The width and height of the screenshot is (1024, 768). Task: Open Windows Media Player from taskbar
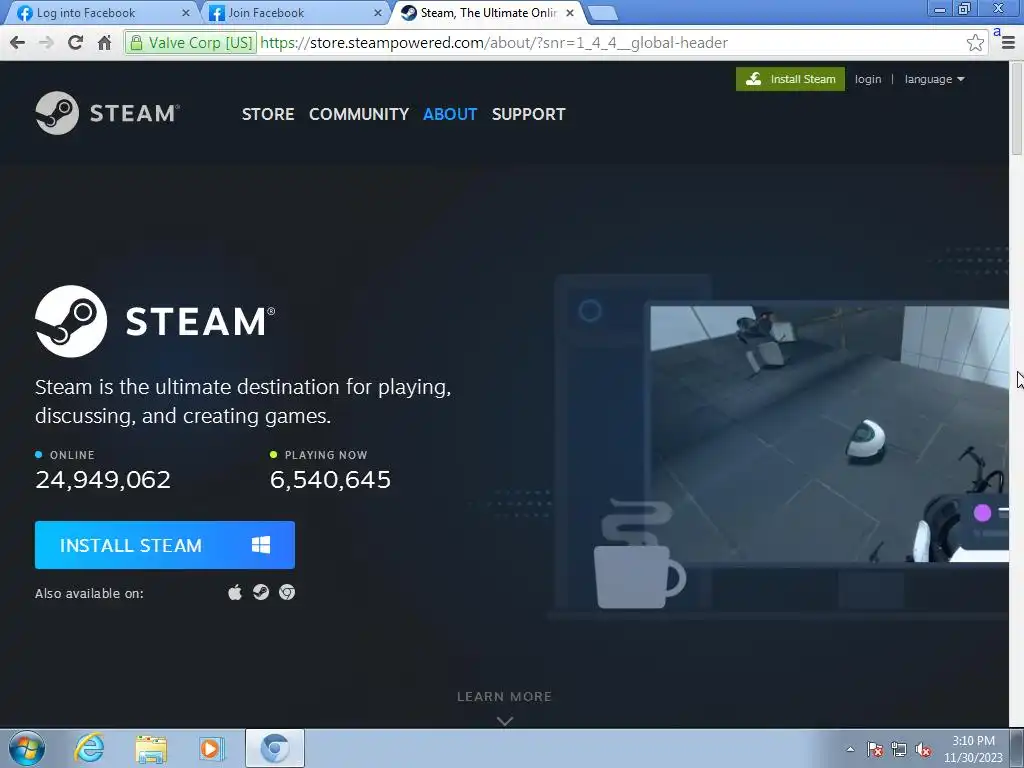(x=211, y=748)
